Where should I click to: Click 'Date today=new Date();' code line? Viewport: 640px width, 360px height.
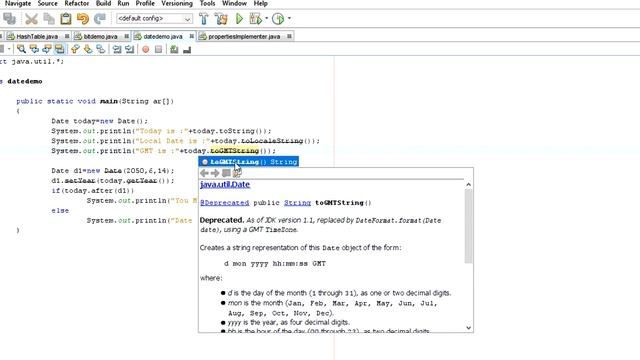pyautogui.click(x=100, y=121)
